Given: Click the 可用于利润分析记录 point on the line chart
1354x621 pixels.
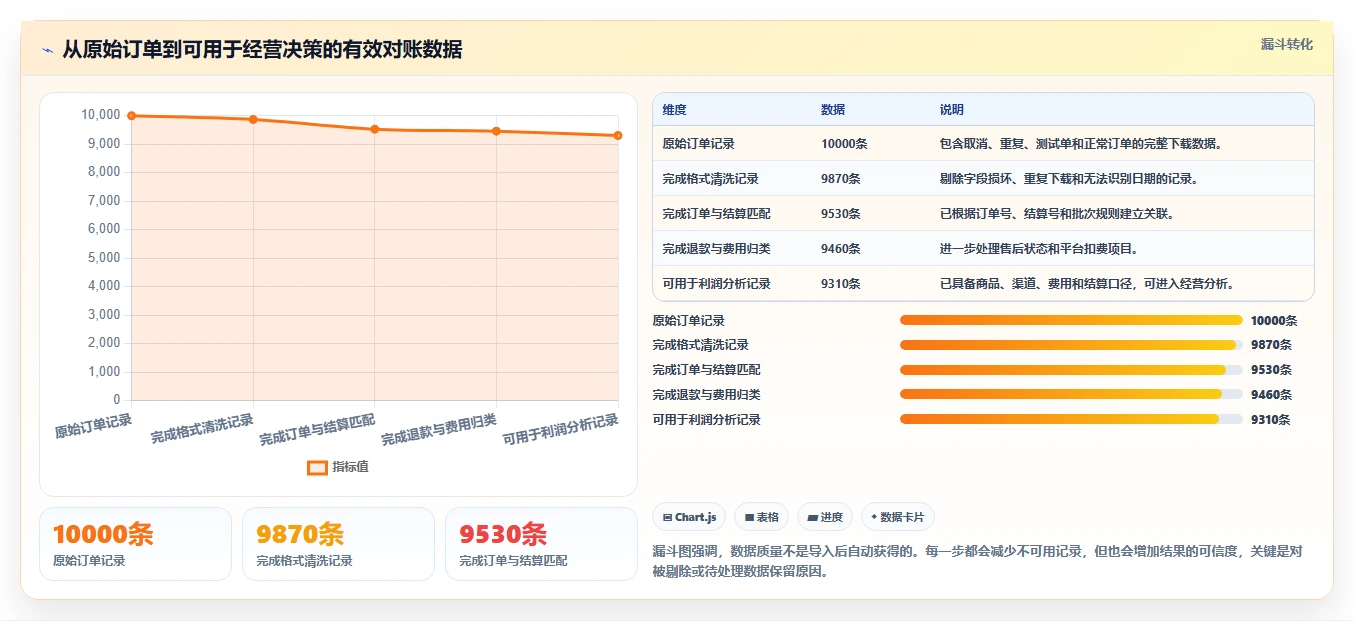Looking at the screenshot, I should tap(618, 135).
